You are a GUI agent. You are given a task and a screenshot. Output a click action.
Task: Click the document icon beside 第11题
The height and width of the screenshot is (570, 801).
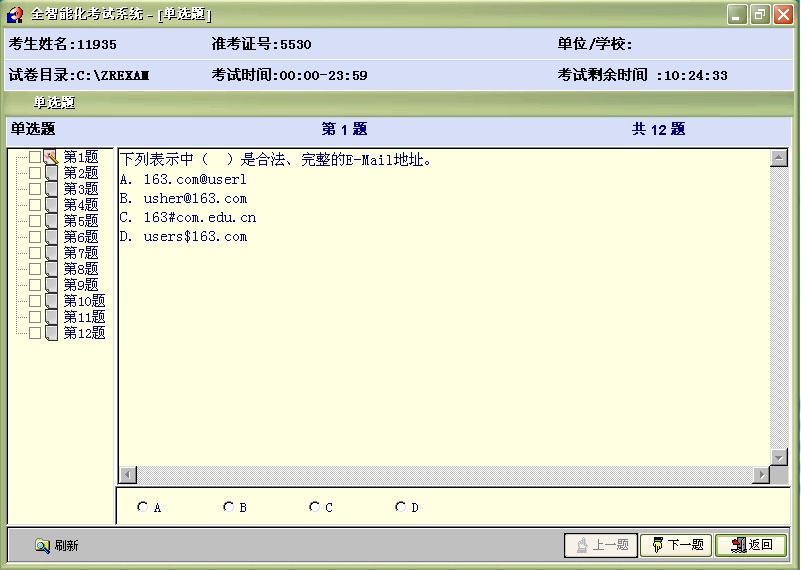(51, 317)
